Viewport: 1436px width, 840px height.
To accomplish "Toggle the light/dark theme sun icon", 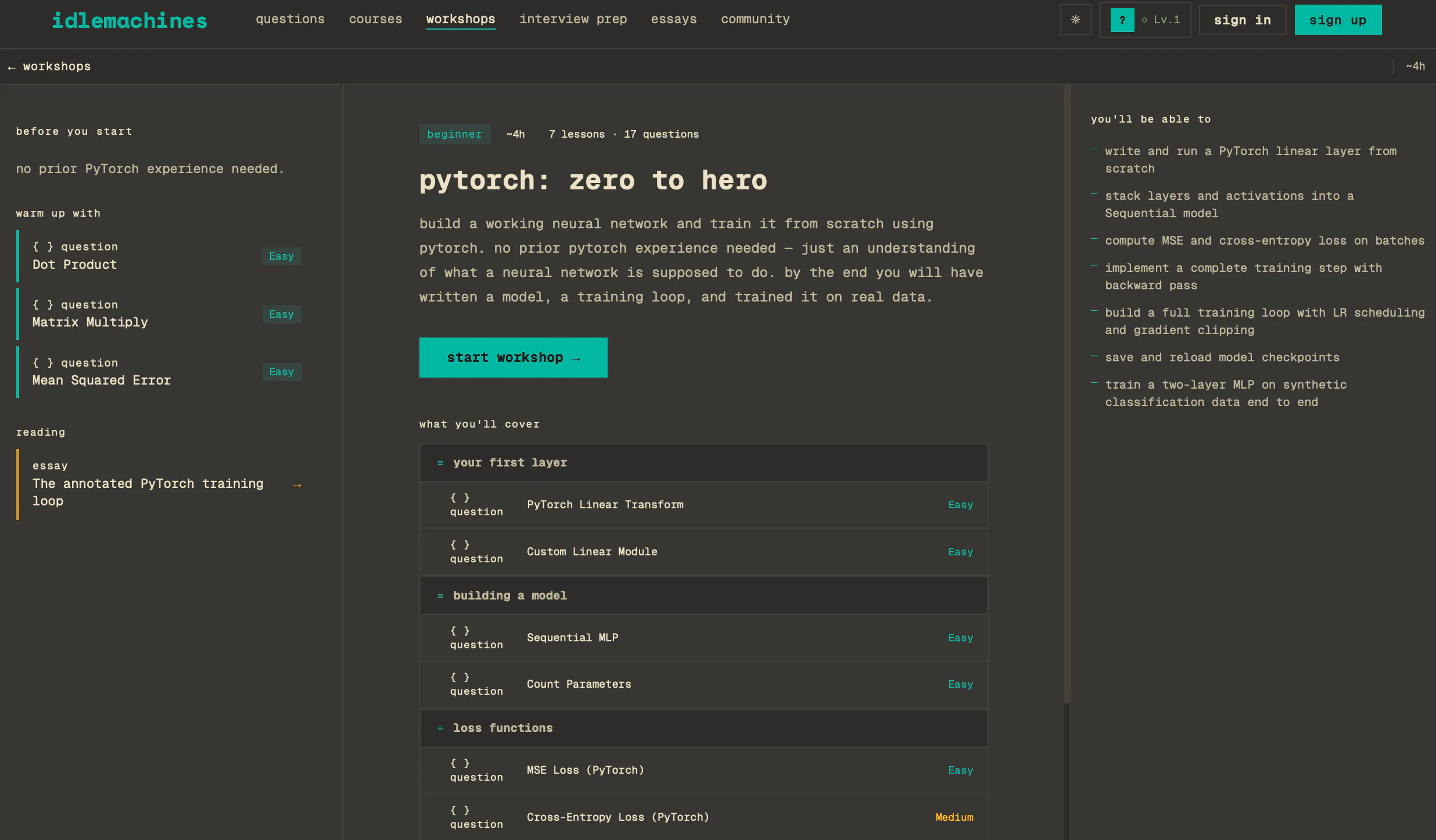I will pyautogui.click(x=1075, y=20).
